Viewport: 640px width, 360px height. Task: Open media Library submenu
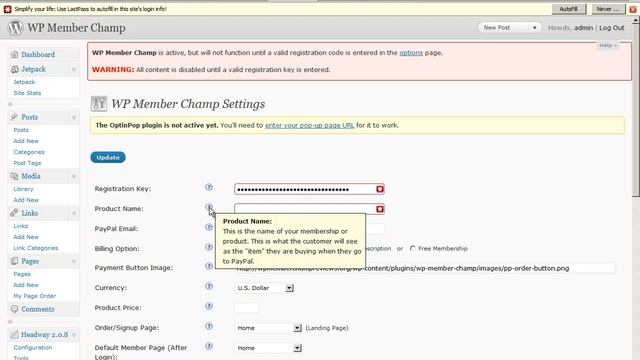(23, 189)
